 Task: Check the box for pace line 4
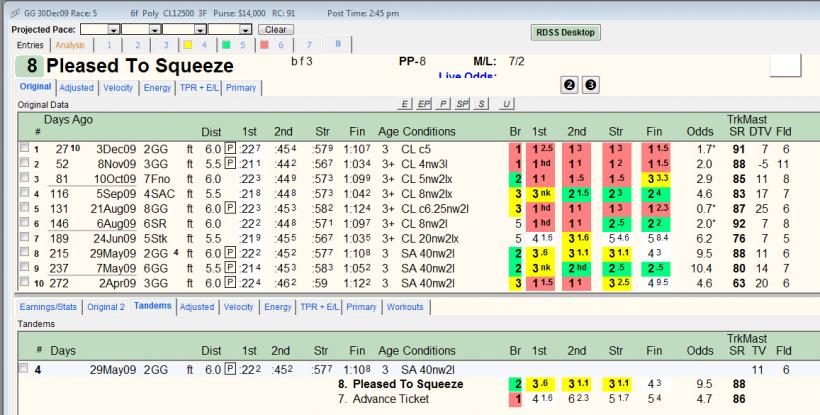pos(24,192)
